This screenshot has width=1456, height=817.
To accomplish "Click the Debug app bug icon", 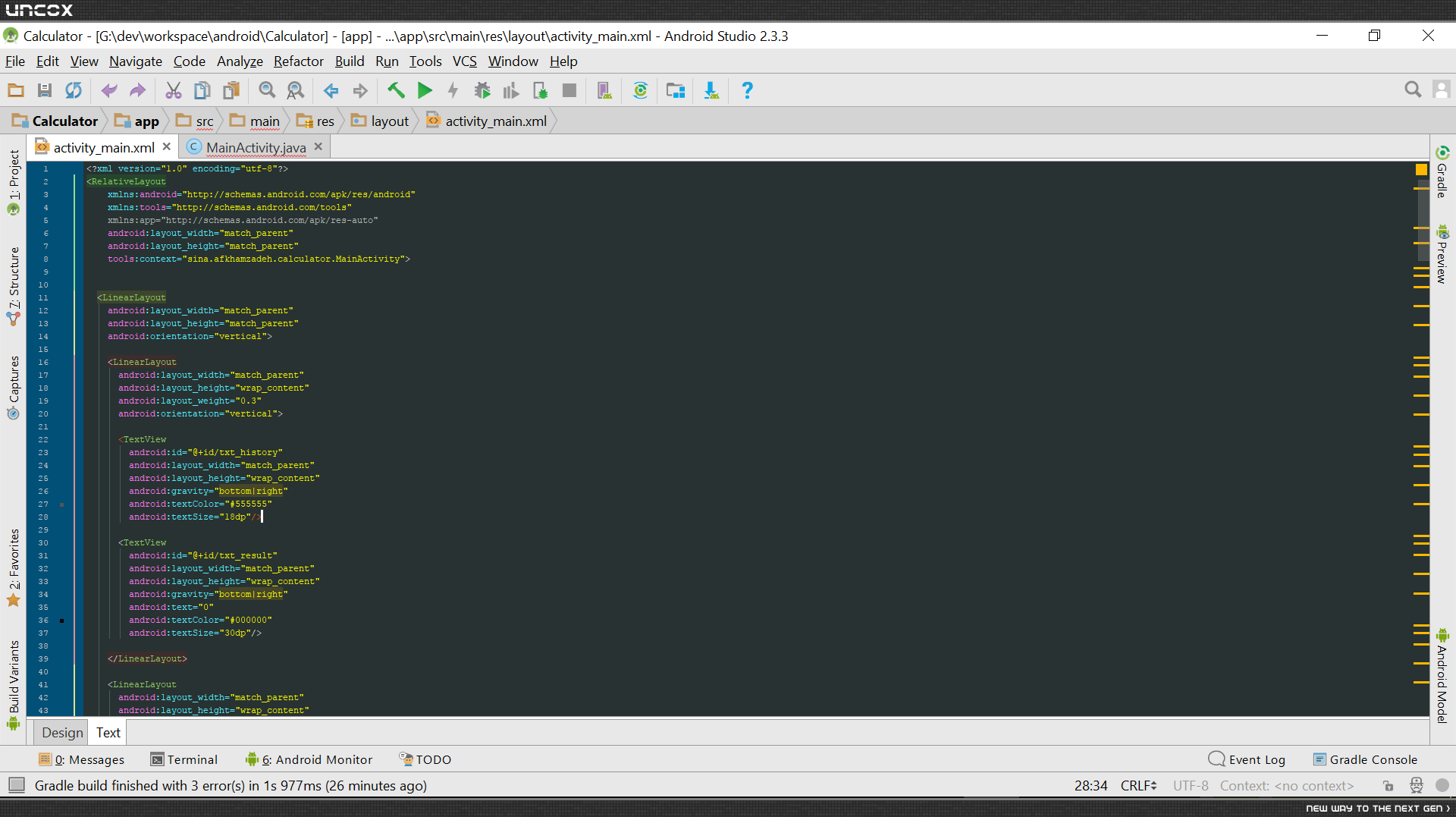I will 482,91.
